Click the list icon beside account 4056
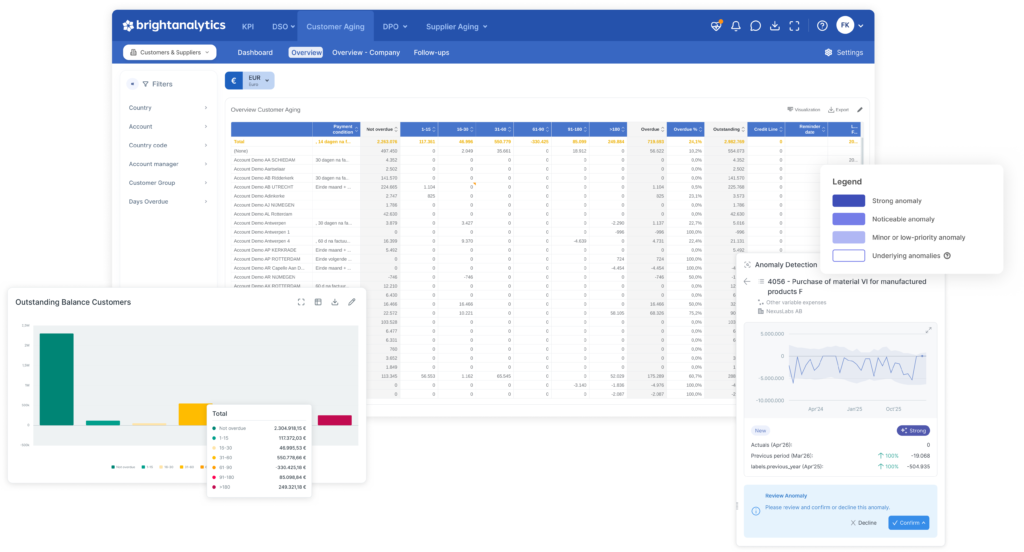 coord(761,282)
